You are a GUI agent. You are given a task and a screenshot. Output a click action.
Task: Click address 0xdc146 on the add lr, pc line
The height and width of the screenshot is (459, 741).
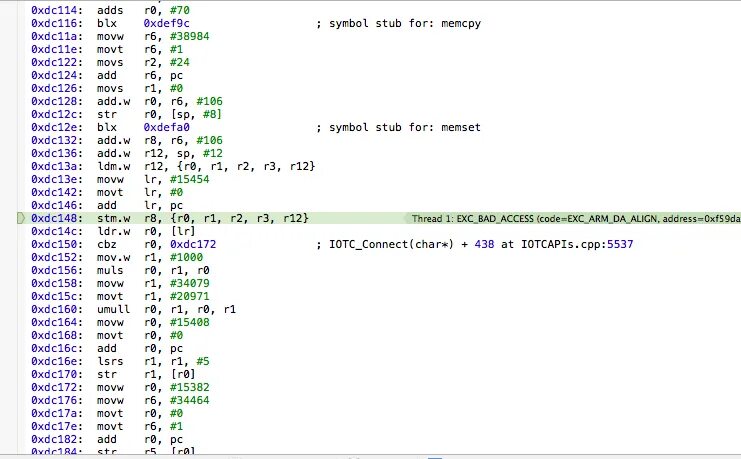tap(57, 205)
